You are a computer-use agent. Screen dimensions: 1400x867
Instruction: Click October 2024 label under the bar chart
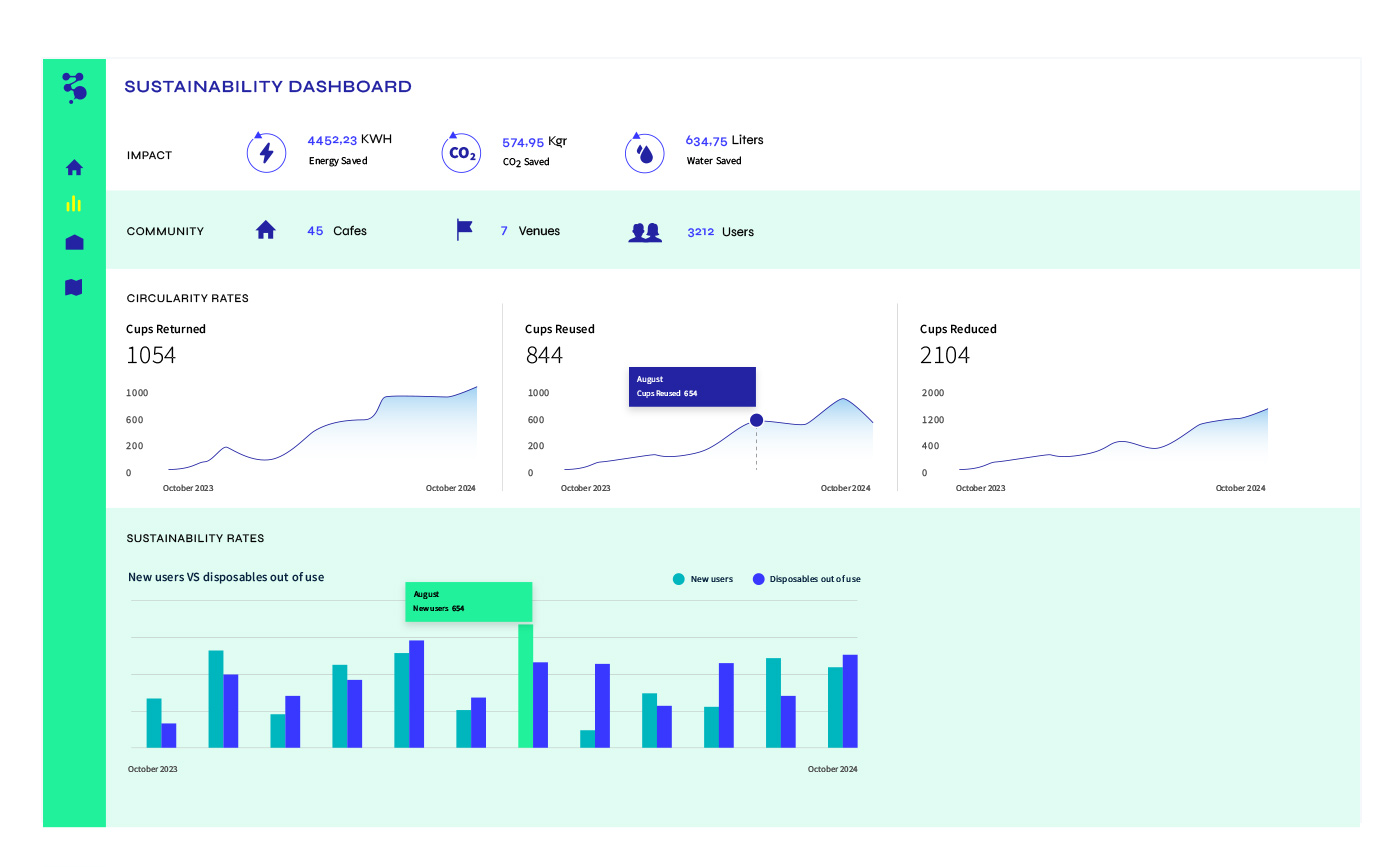tap(833, 769)
